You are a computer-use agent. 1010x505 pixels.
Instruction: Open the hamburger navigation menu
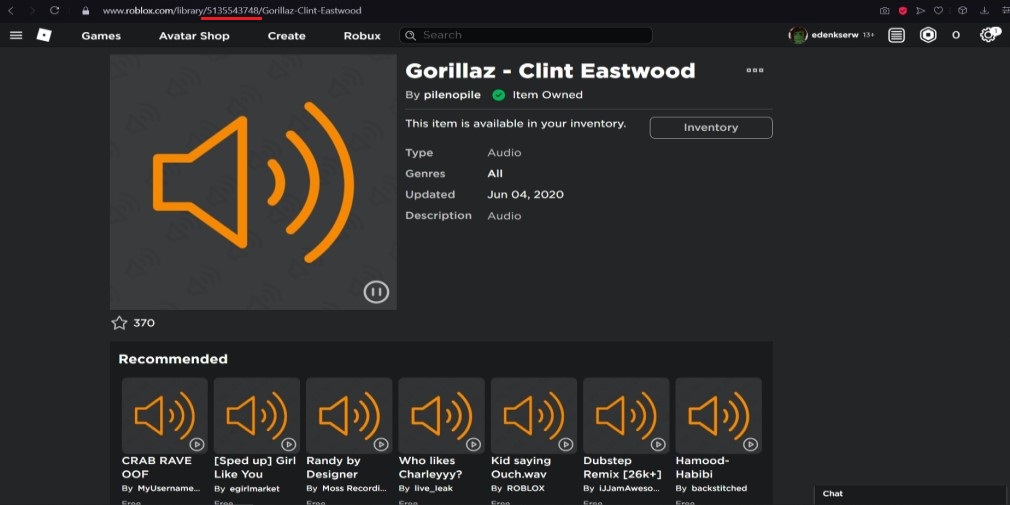pyautogui.click(x=15, y=35)
